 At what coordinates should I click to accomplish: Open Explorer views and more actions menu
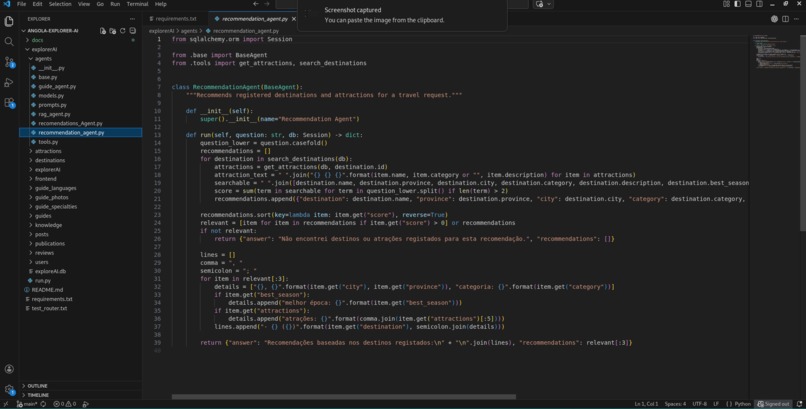132,19
